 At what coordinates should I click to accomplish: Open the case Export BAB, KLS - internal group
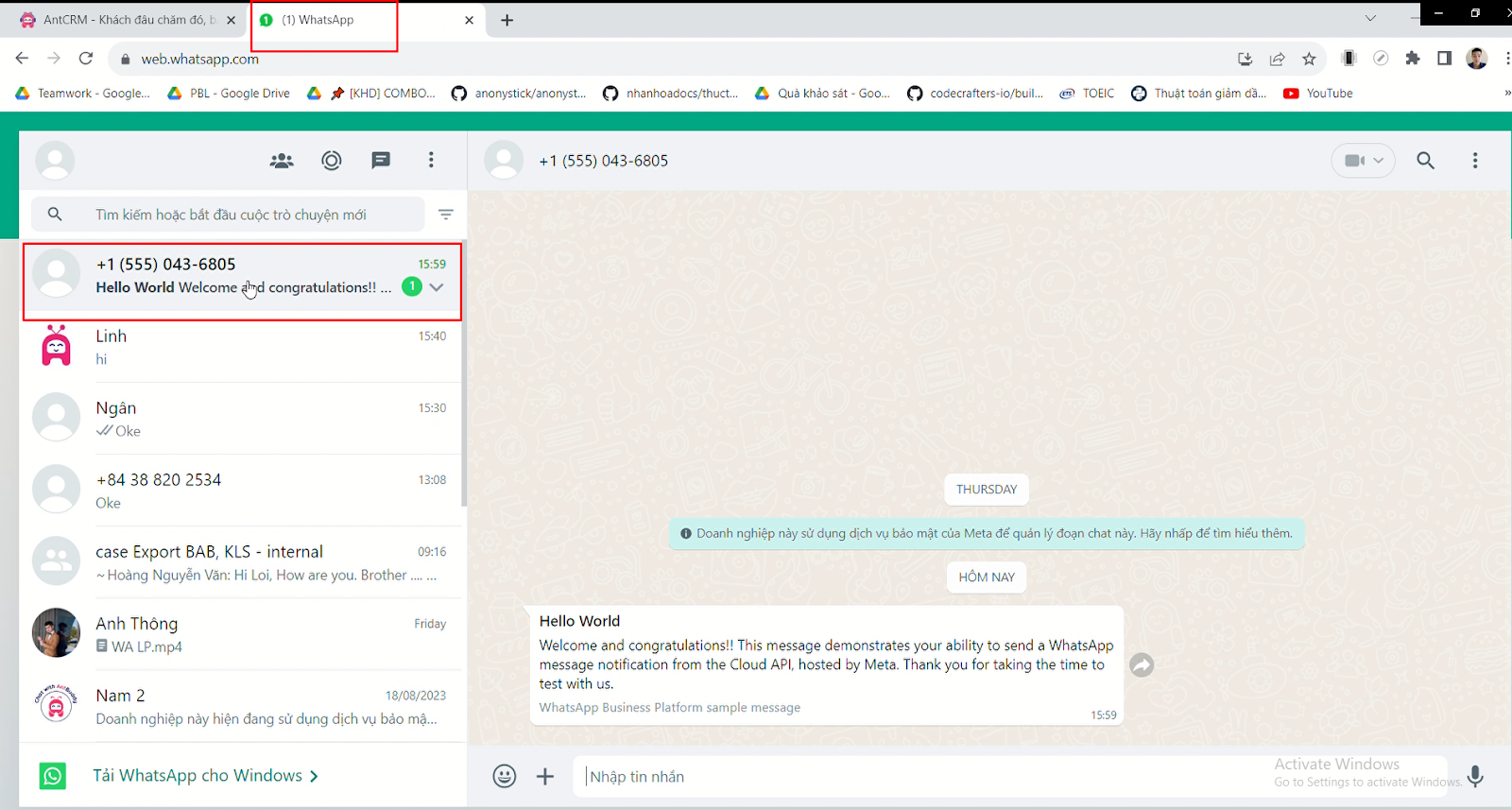click(x=243, y=562)
